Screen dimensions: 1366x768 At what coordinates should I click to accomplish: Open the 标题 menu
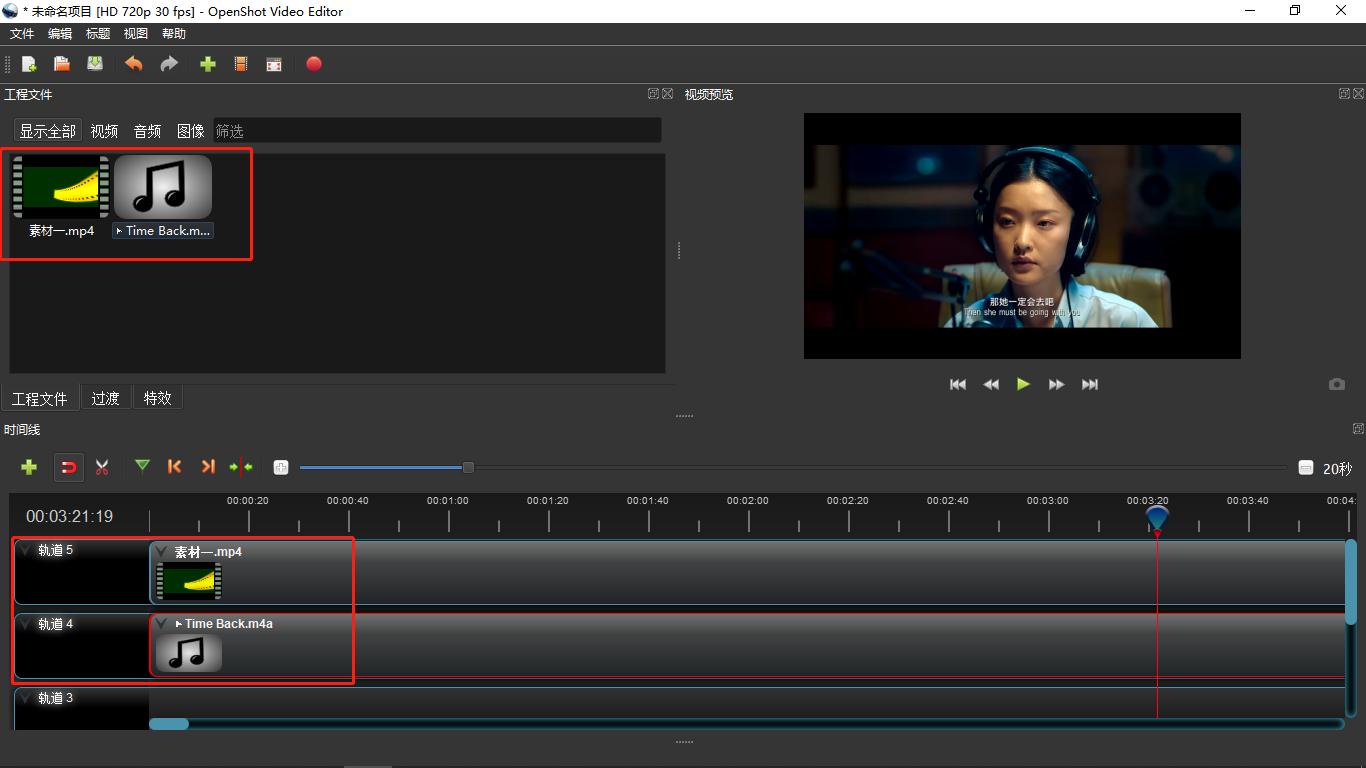(x=98, y=33)
